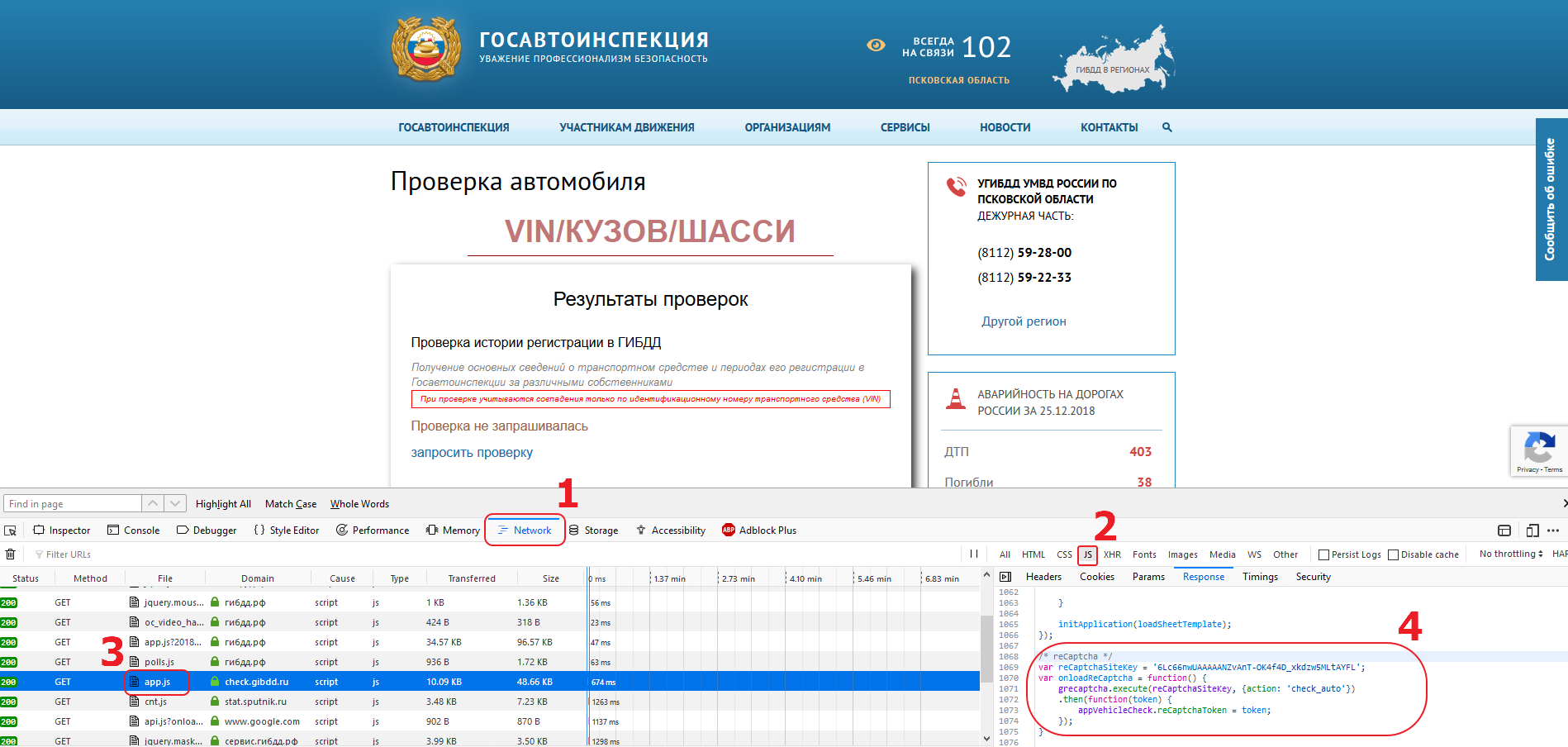This screenshot has height=747, width=1568.
Task: Toggle network details pane icon
Action: pos(1005,577)
